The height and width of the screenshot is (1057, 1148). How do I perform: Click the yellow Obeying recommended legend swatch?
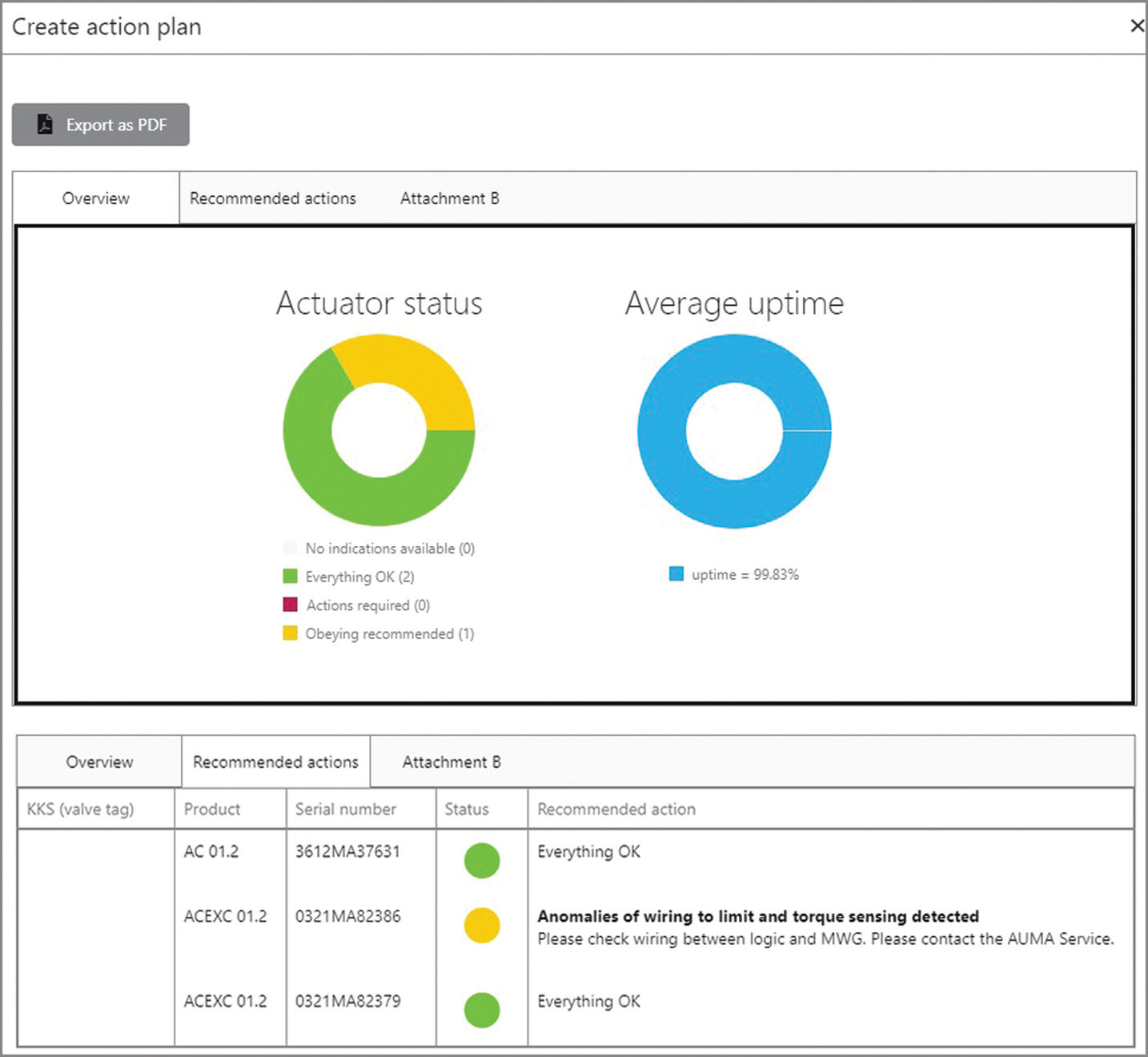[x=290, y=633]
